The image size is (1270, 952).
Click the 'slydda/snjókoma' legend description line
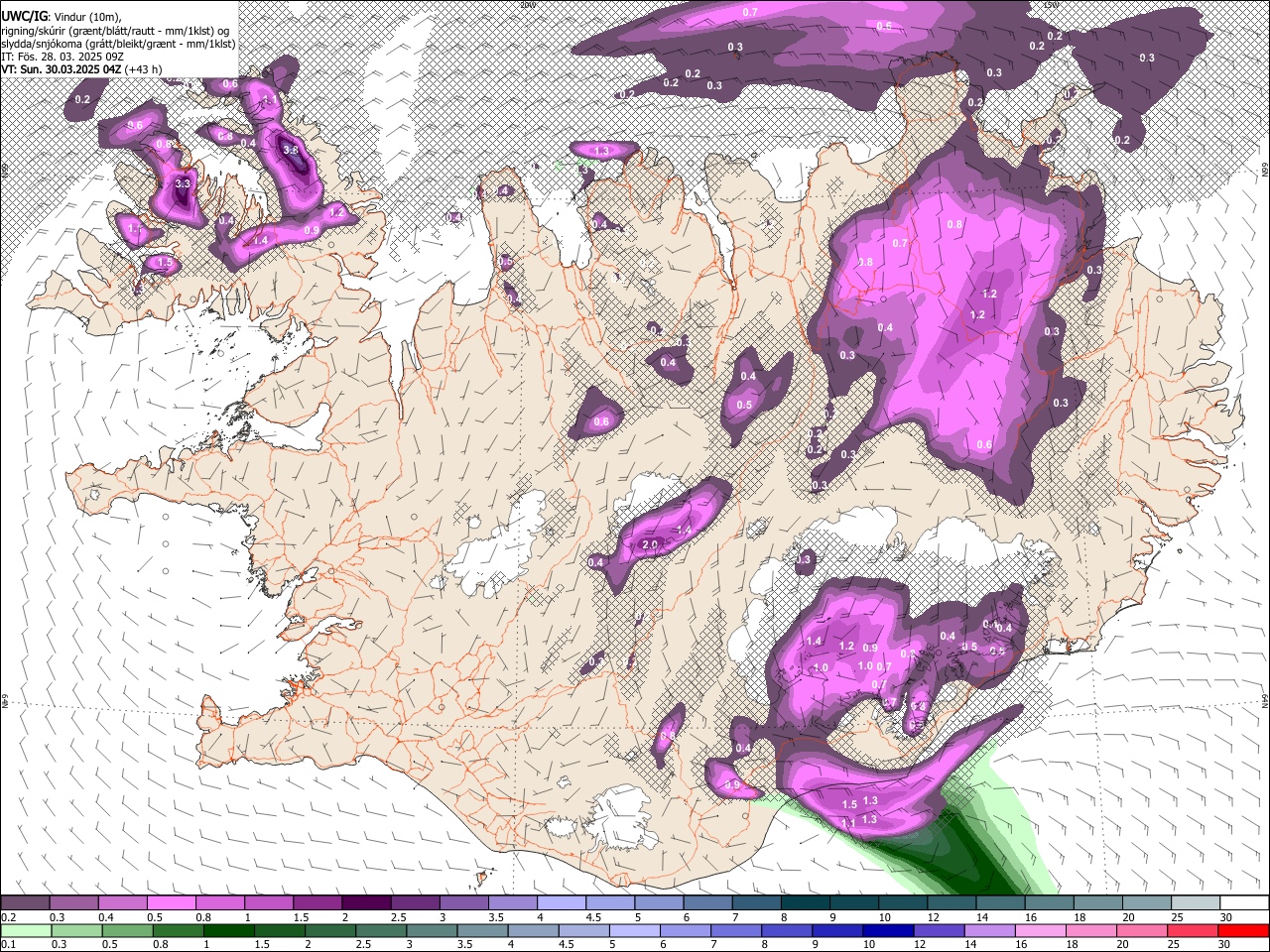tap(118, 44)
